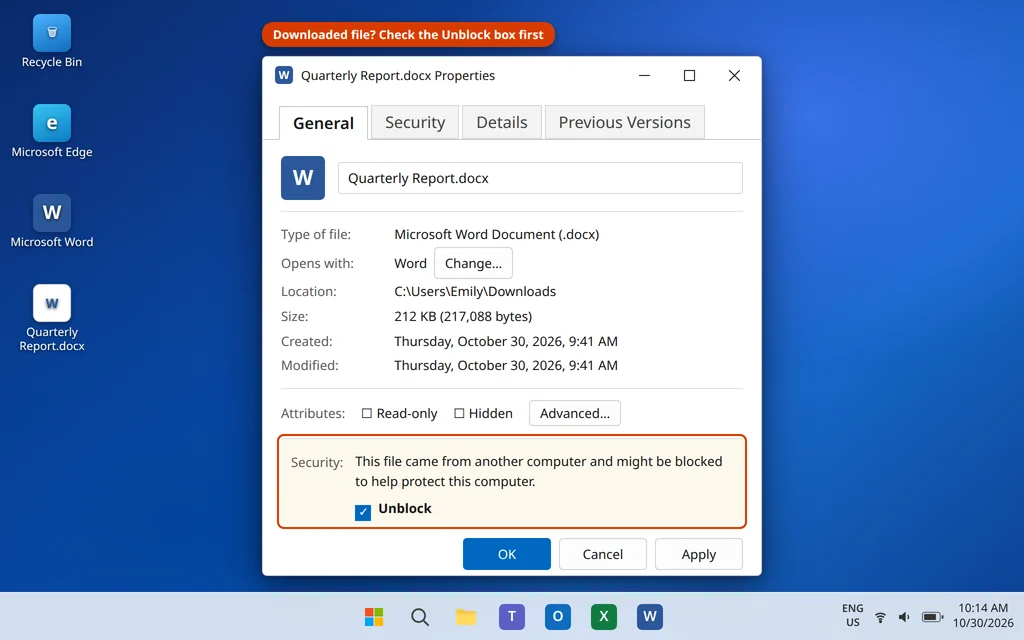
Task: Click the security warning message text
Action: coord(539,471)
